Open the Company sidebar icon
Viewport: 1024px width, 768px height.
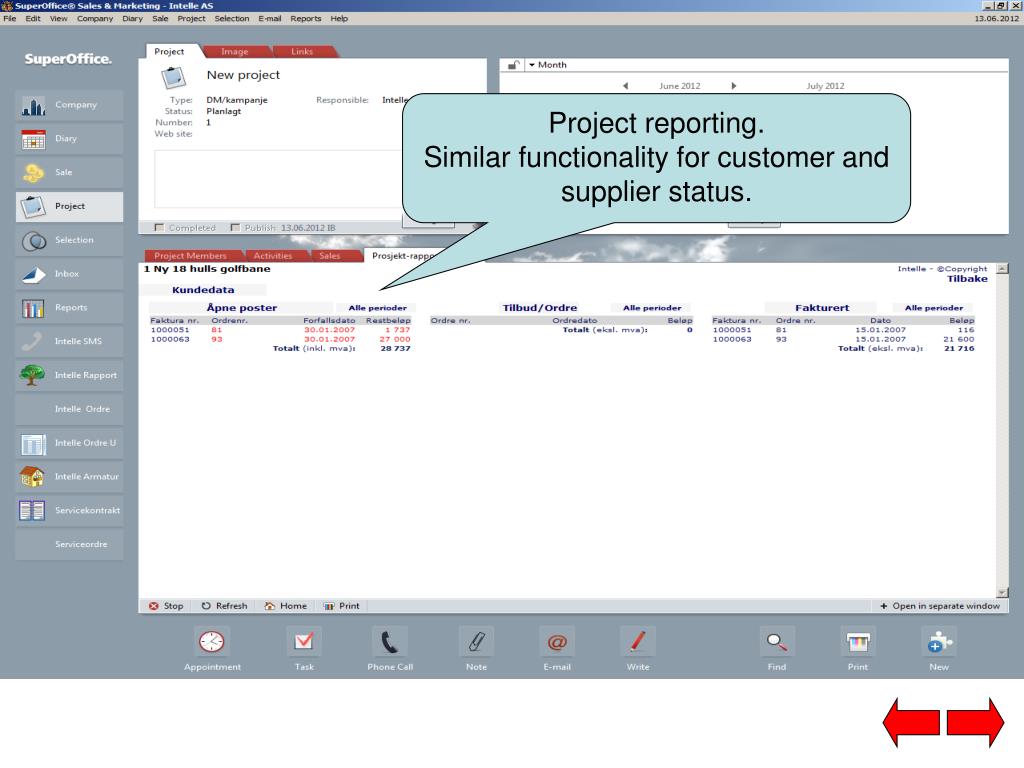(33, 105)
